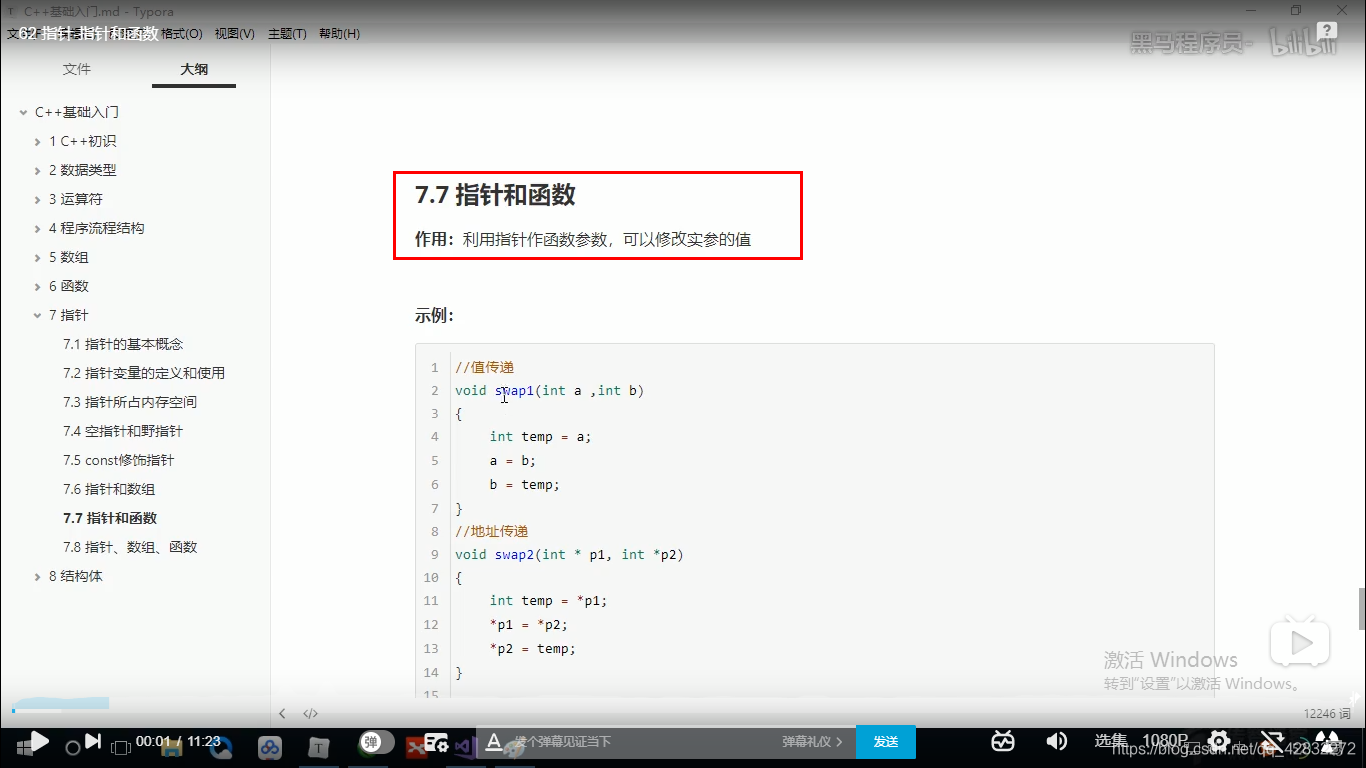Open the 帮助(H) menu
Viewport: 1366px width, 768px height.
339,33
